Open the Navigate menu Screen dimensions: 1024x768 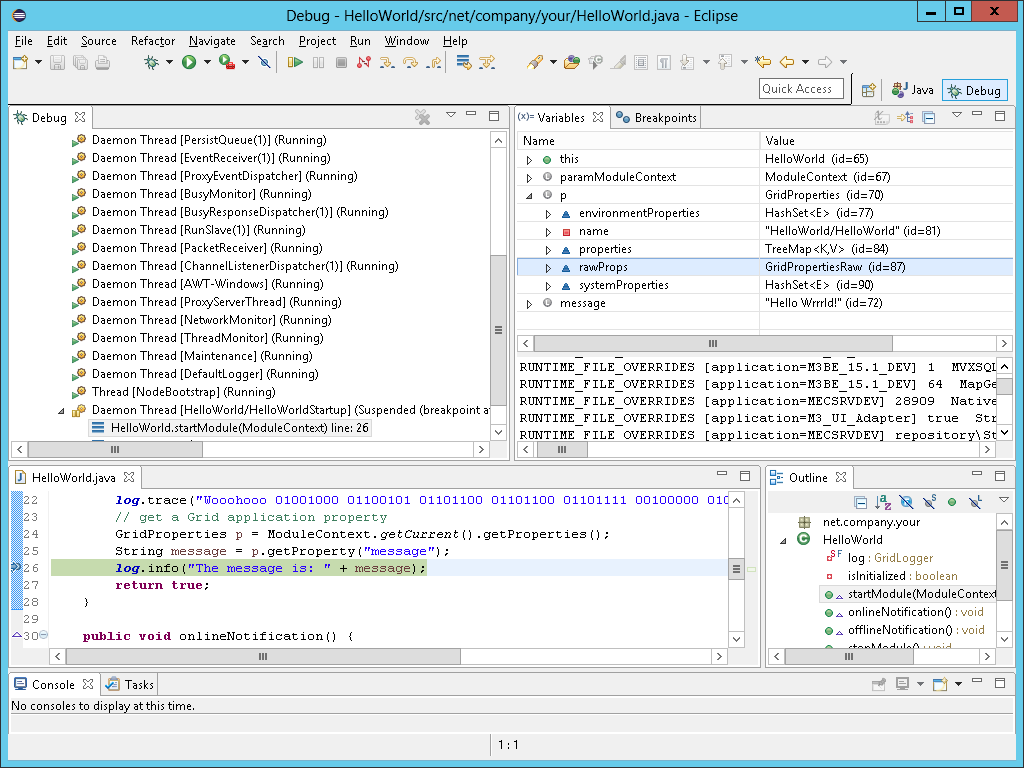(212, 41)
